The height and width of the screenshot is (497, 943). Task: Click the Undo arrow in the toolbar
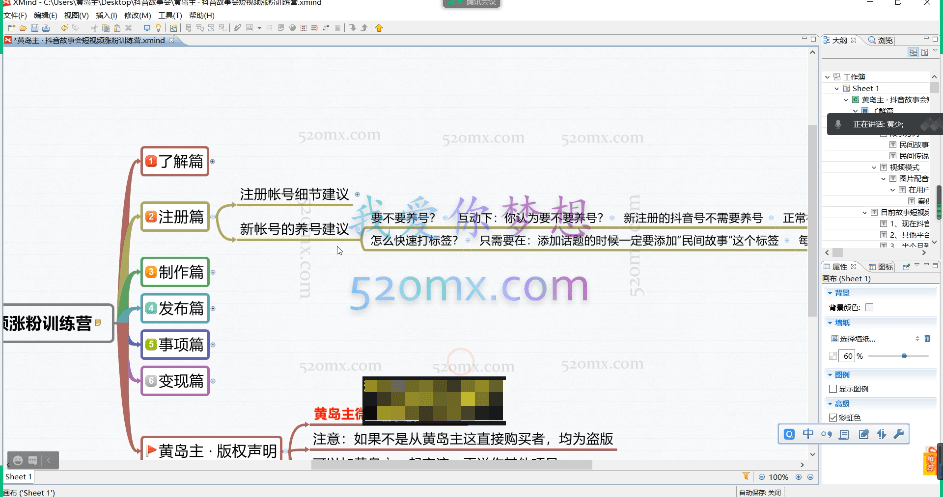64,28
